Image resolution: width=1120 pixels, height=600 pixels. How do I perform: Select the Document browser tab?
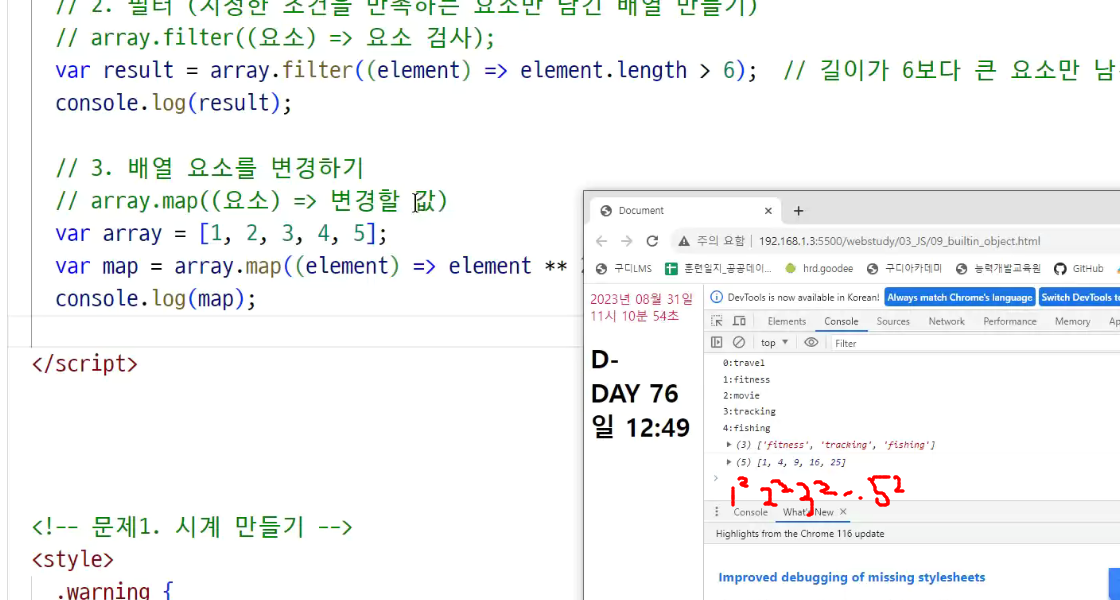686,211
